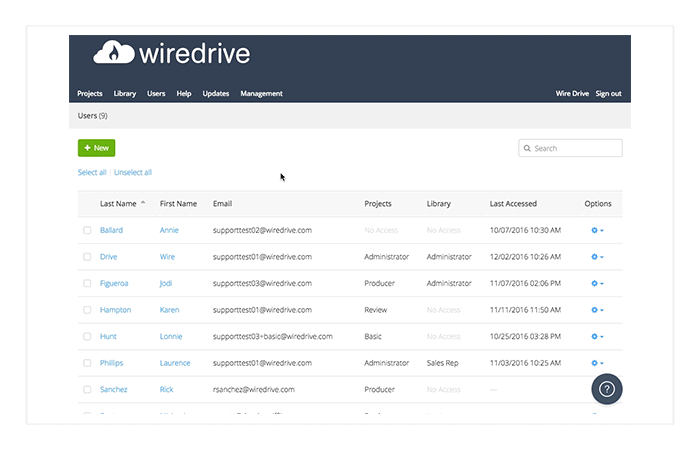
Task: Sign out of Wiredrive
Action: [608, 94]
